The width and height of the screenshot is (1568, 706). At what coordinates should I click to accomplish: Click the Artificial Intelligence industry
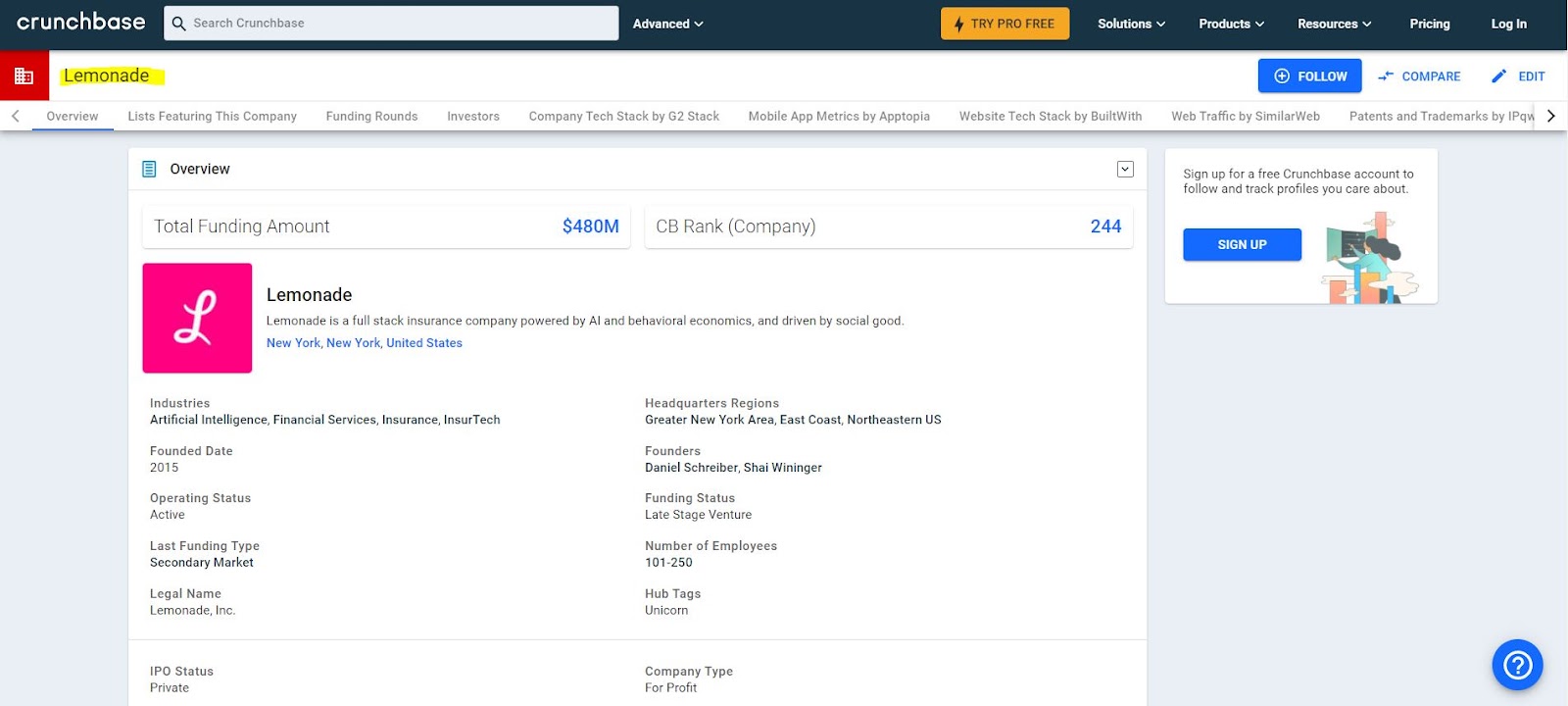(209, 420)
